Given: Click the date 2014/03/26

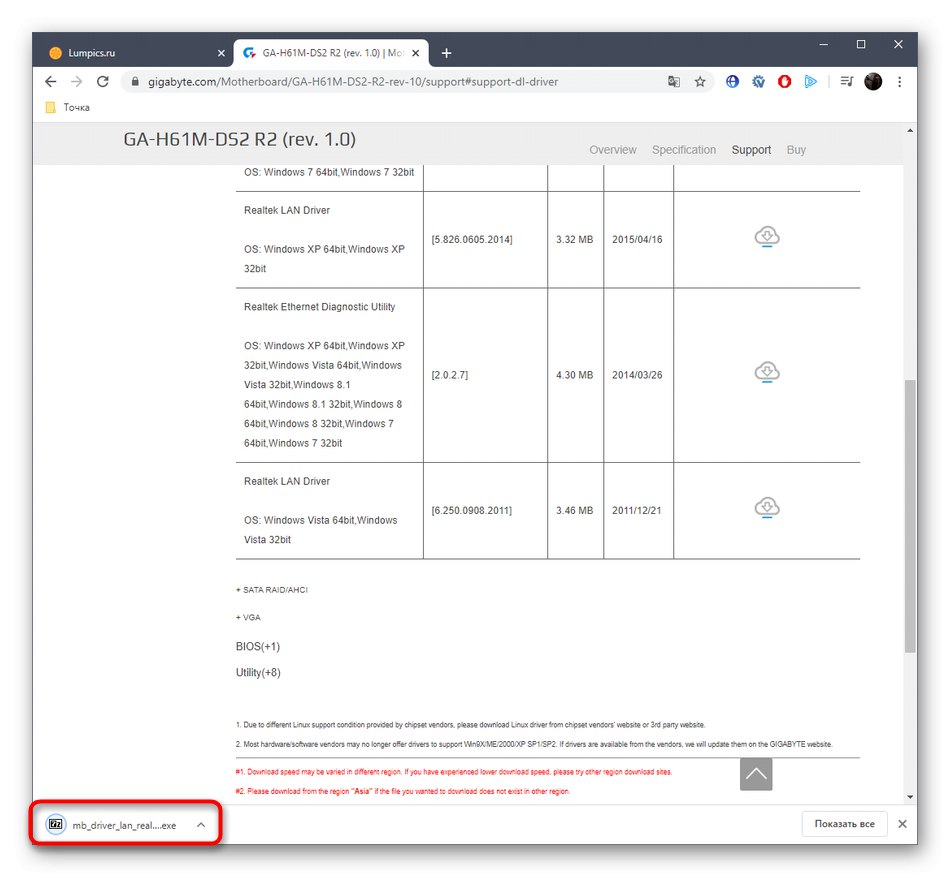Looking at the screenshot, I should pos(637,376).
